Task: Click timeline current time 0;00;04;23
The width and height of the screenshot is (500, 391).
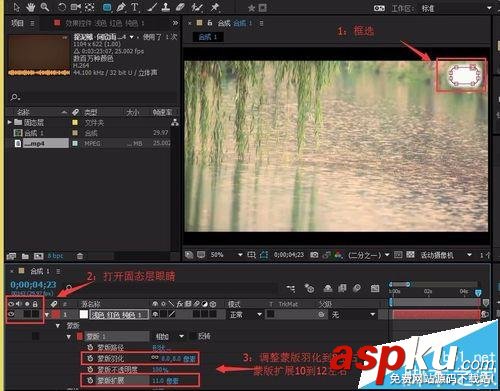Action: point(33,284)
